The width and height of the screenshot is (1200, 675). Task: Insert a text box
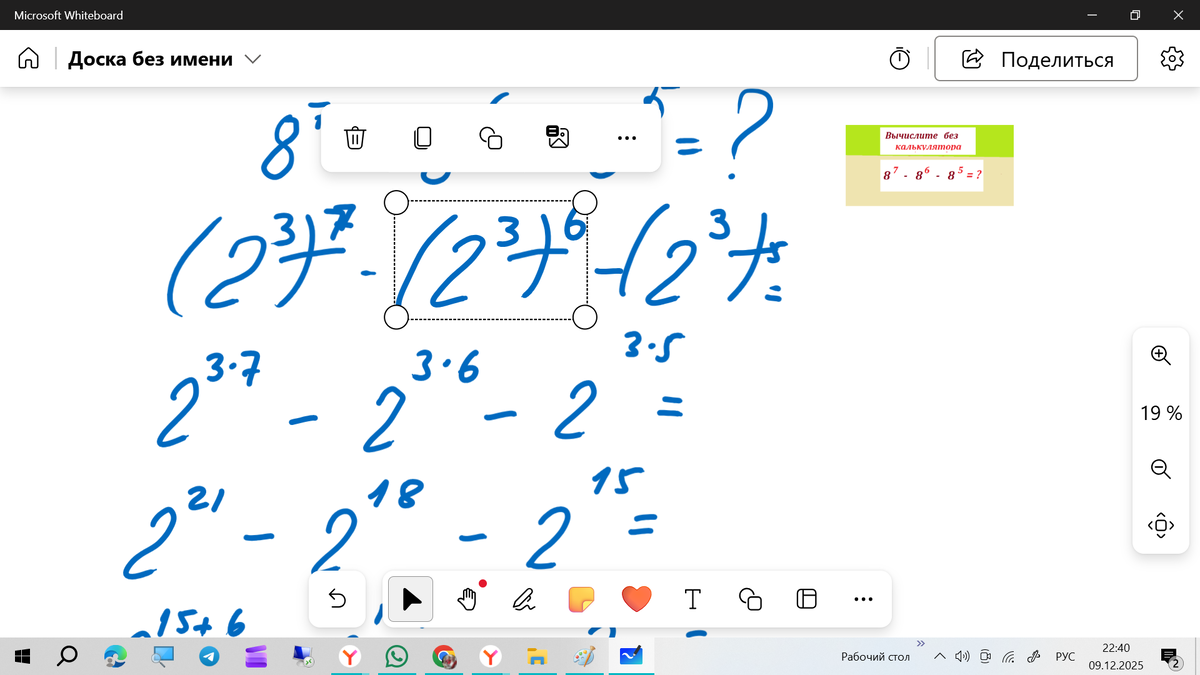pyautogui.click(x=692, y=599)
